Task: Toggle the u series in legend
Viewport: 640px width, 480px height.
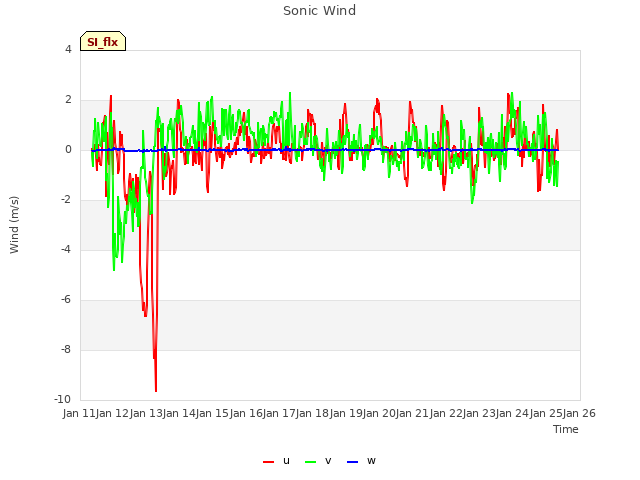Action: coord(276,461)
